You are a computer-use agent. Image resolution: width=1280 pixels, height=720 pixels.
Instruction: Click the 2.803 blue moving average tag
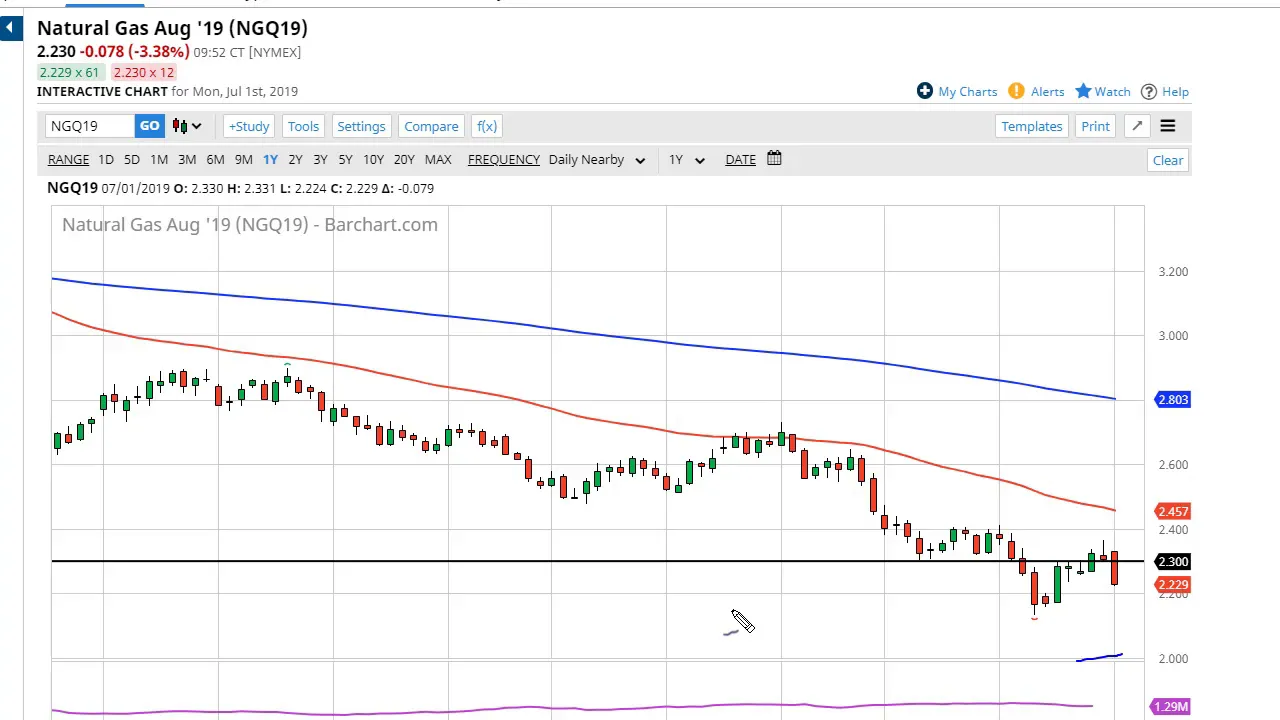click(x=1173, y=400)
